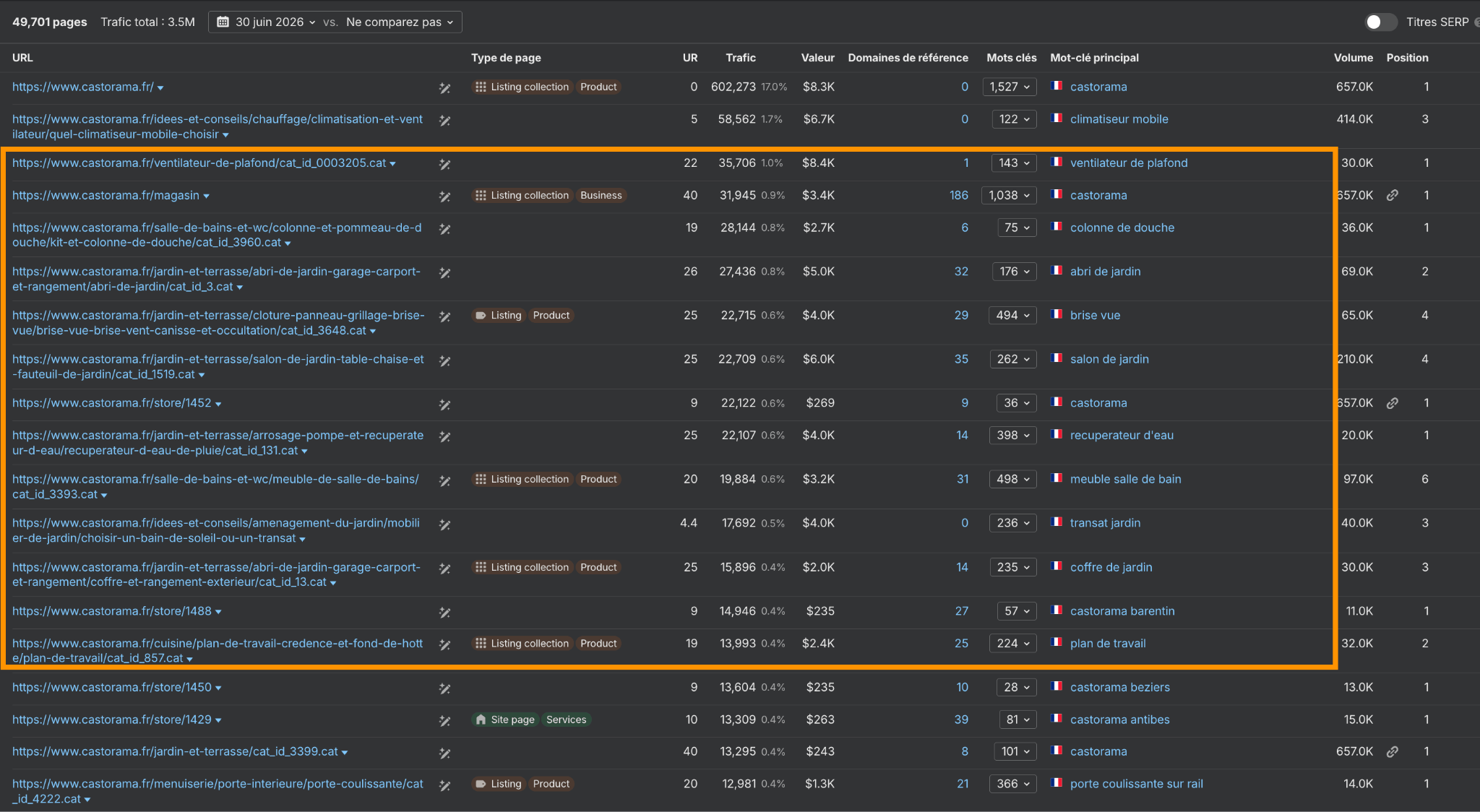Open the climatiseur mobile keyword link

pos(1119,119)
